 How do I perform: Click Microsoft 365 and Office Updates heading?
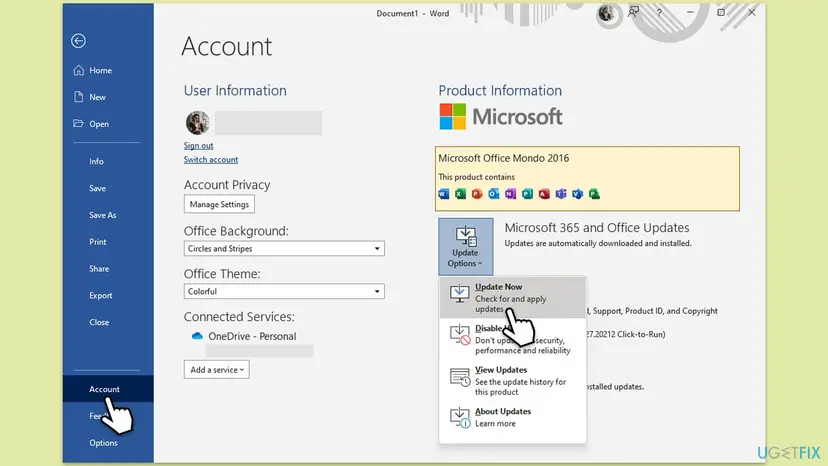[x=597, y=228]
